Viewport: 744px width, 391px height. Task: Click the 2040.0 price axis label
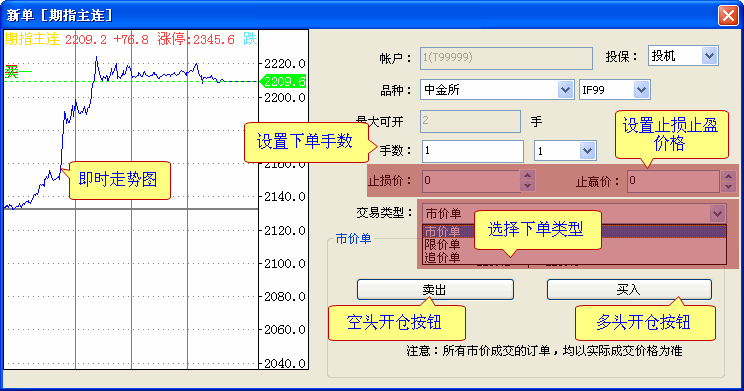285,363
